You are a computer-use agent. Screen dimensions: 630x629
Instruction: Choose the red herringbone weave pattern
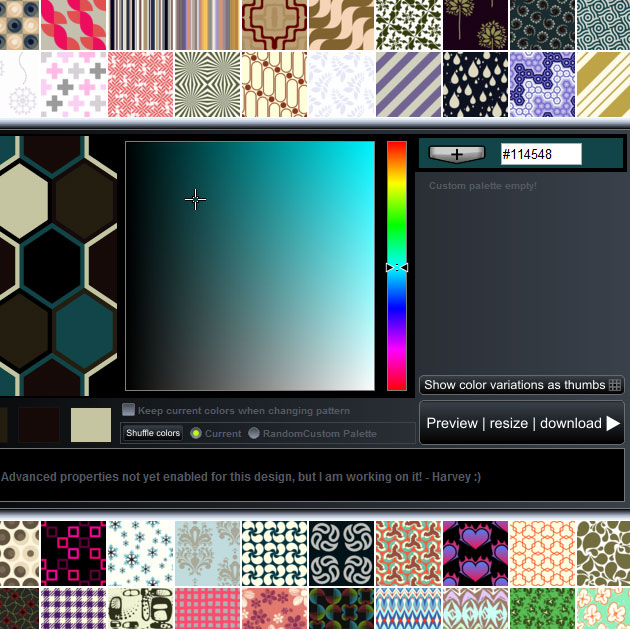pos(141,84)
